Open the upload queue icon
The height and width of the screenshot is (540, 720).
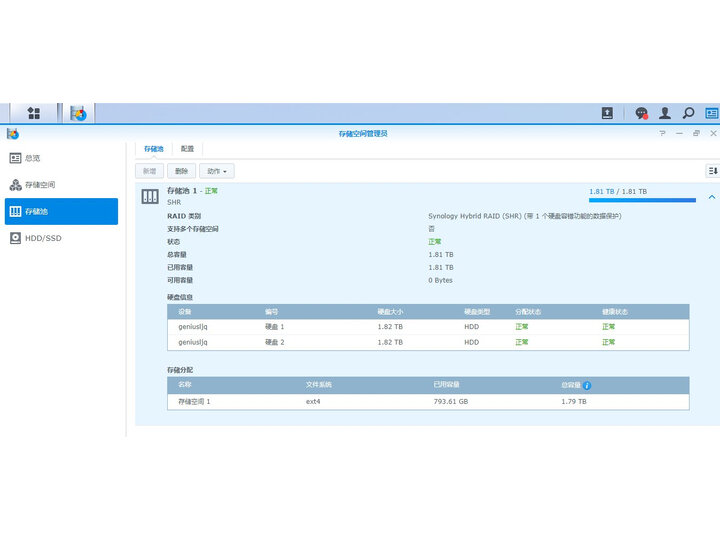[x=607, y=114]
